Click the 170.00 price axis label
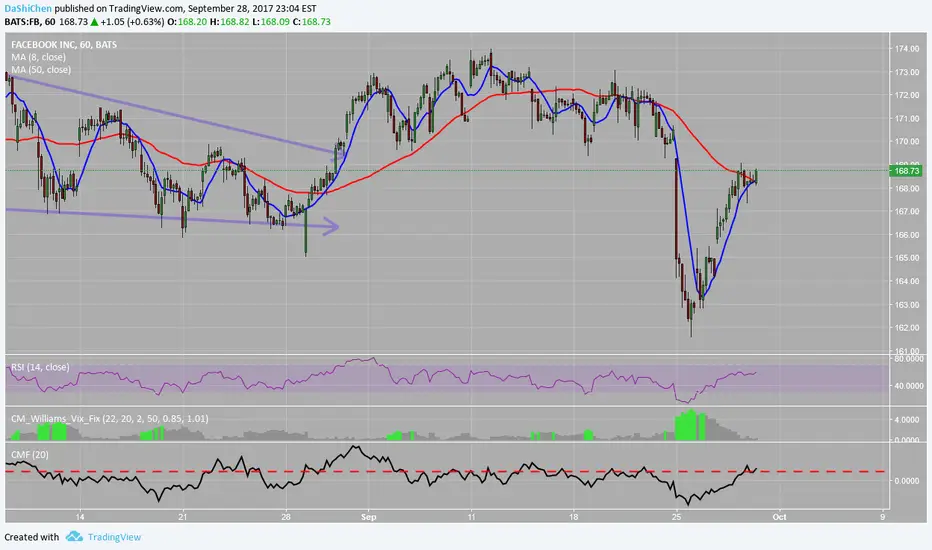 click(906, 142)
